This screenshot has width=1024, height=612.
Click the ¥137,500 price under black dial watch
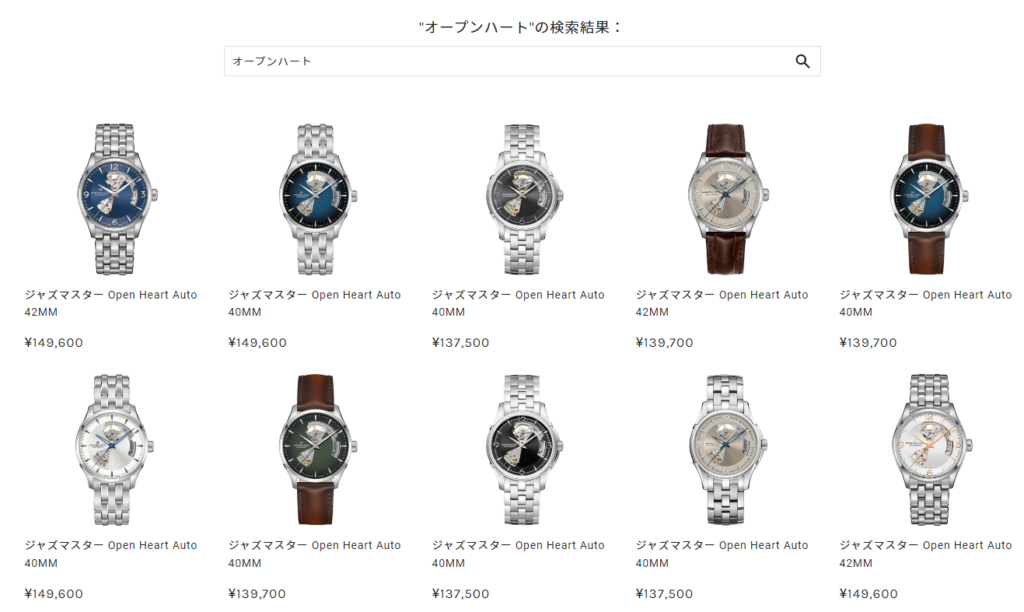[x=460, y=594]
